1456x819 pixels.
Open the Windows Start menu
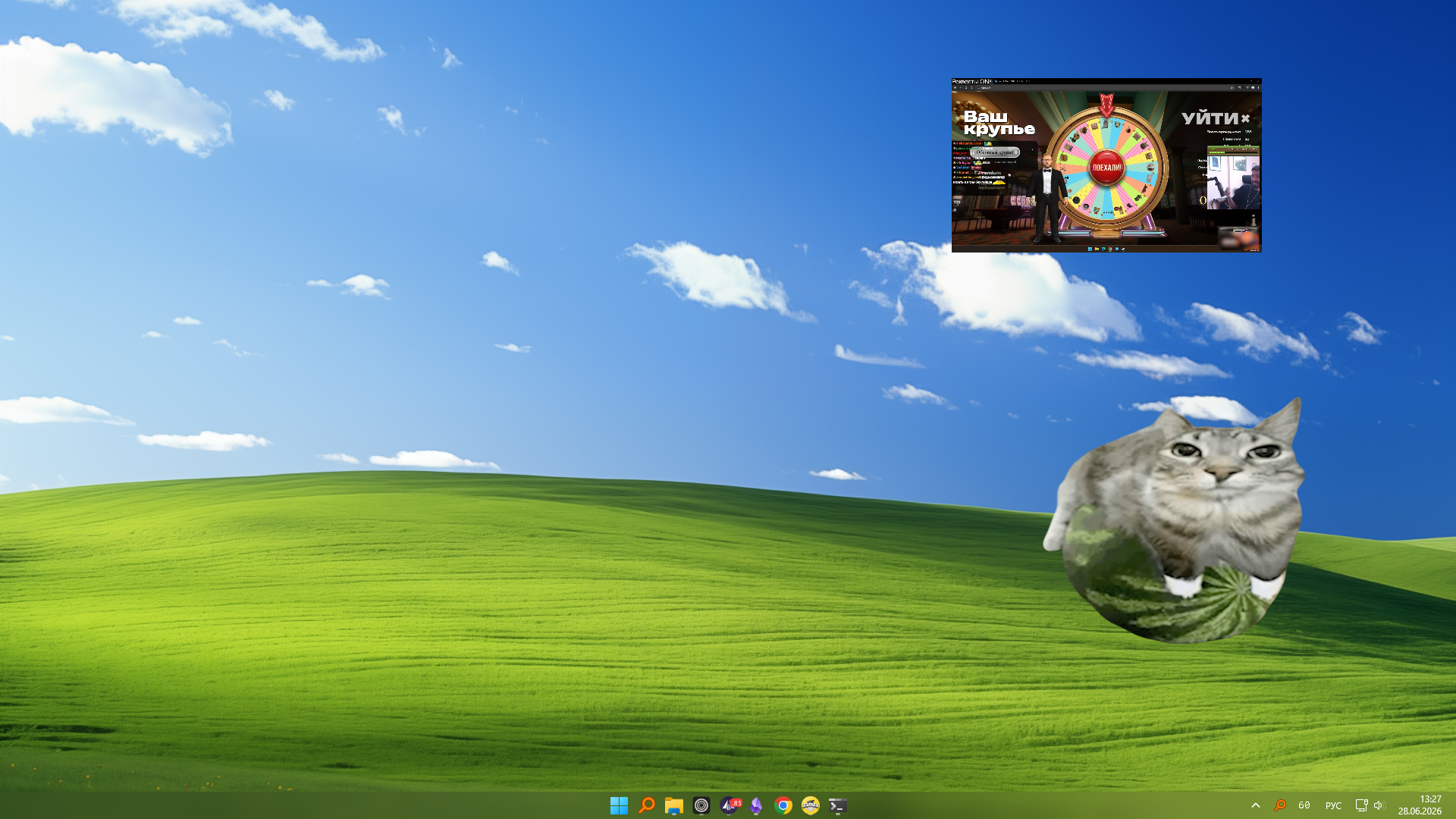[619, 805]
